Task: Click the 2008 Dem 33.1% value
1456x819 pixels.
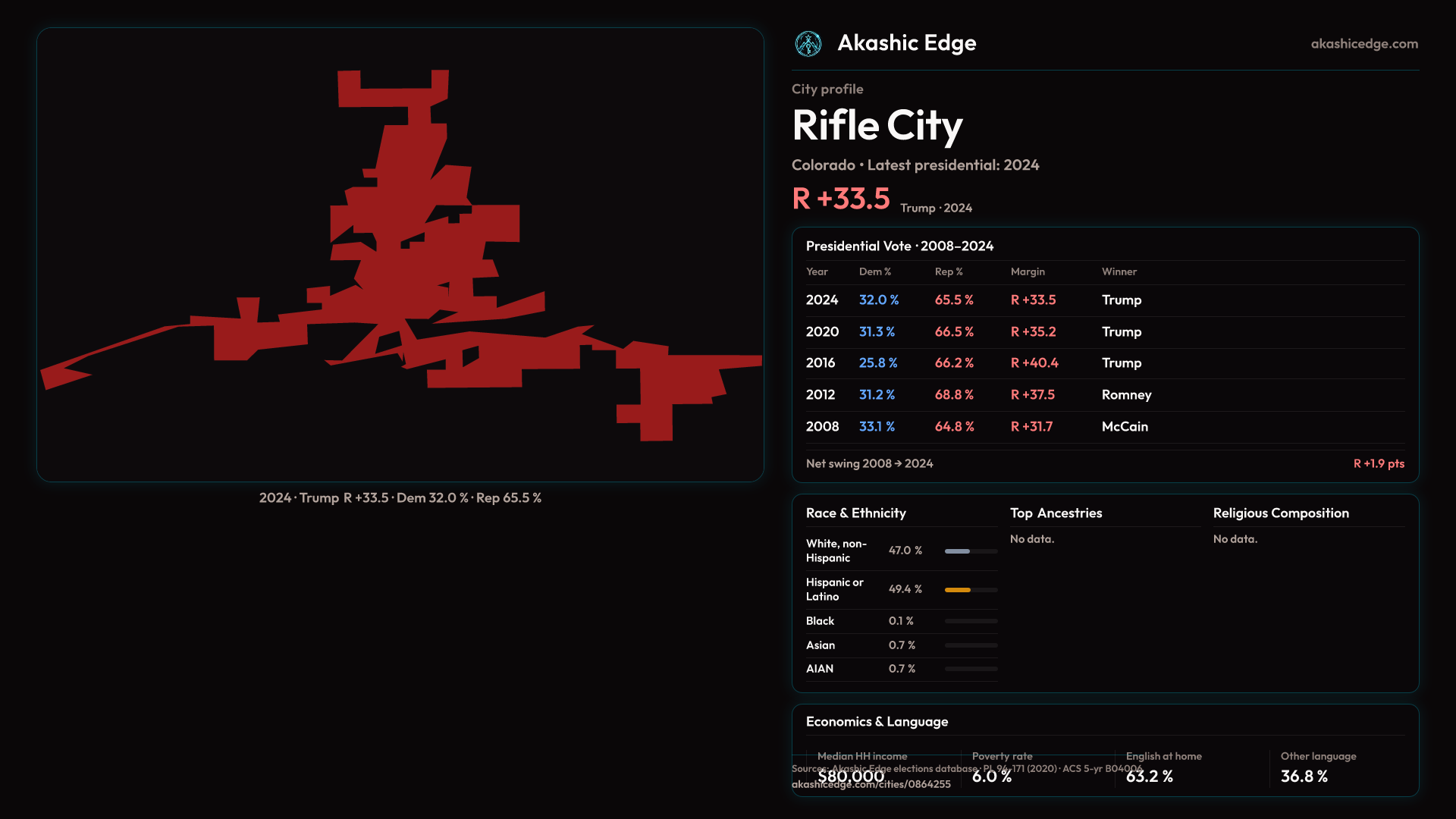Action: [x=877, y=427]
